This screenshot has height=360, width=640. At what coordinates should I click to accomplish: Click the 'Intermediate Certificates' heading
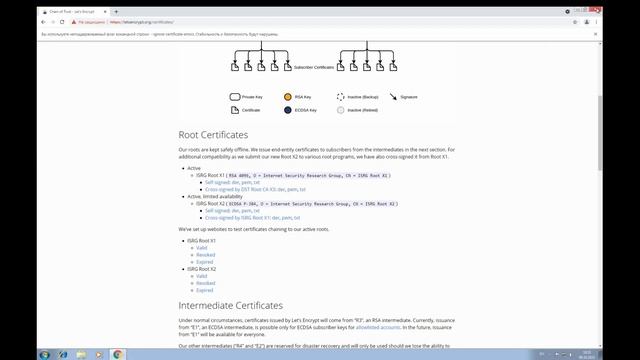tap(231, 305)
